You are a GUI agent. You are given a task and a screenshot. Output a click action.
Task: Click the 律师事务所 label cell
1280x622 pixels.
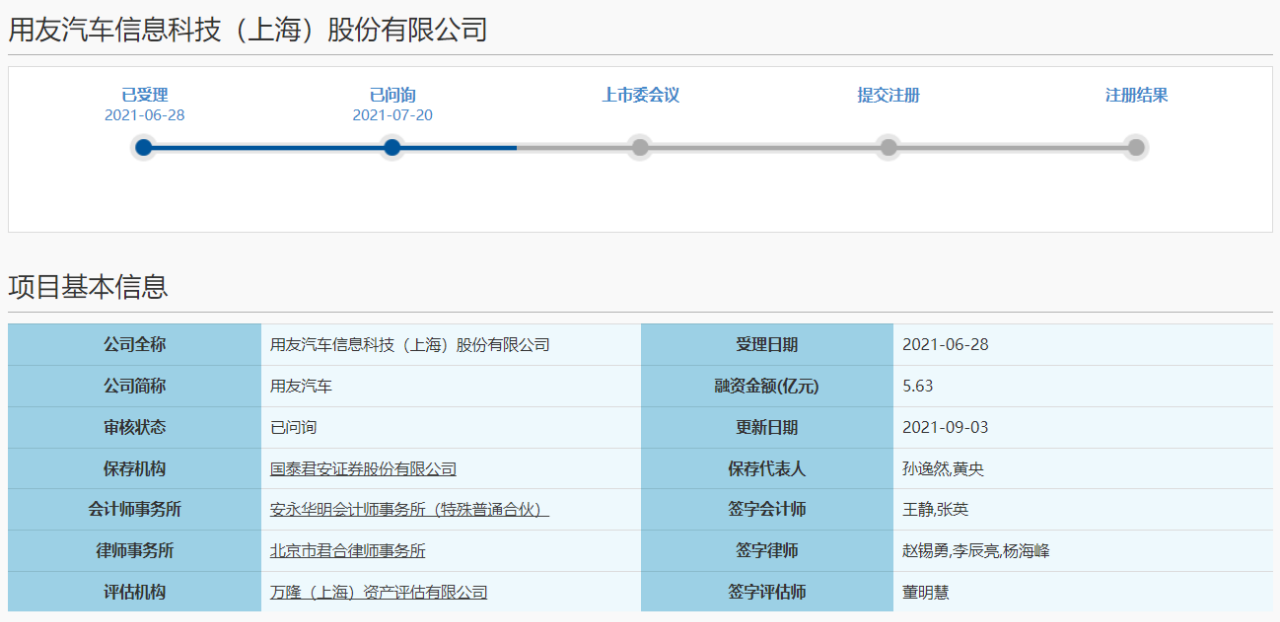coord(135,551)
